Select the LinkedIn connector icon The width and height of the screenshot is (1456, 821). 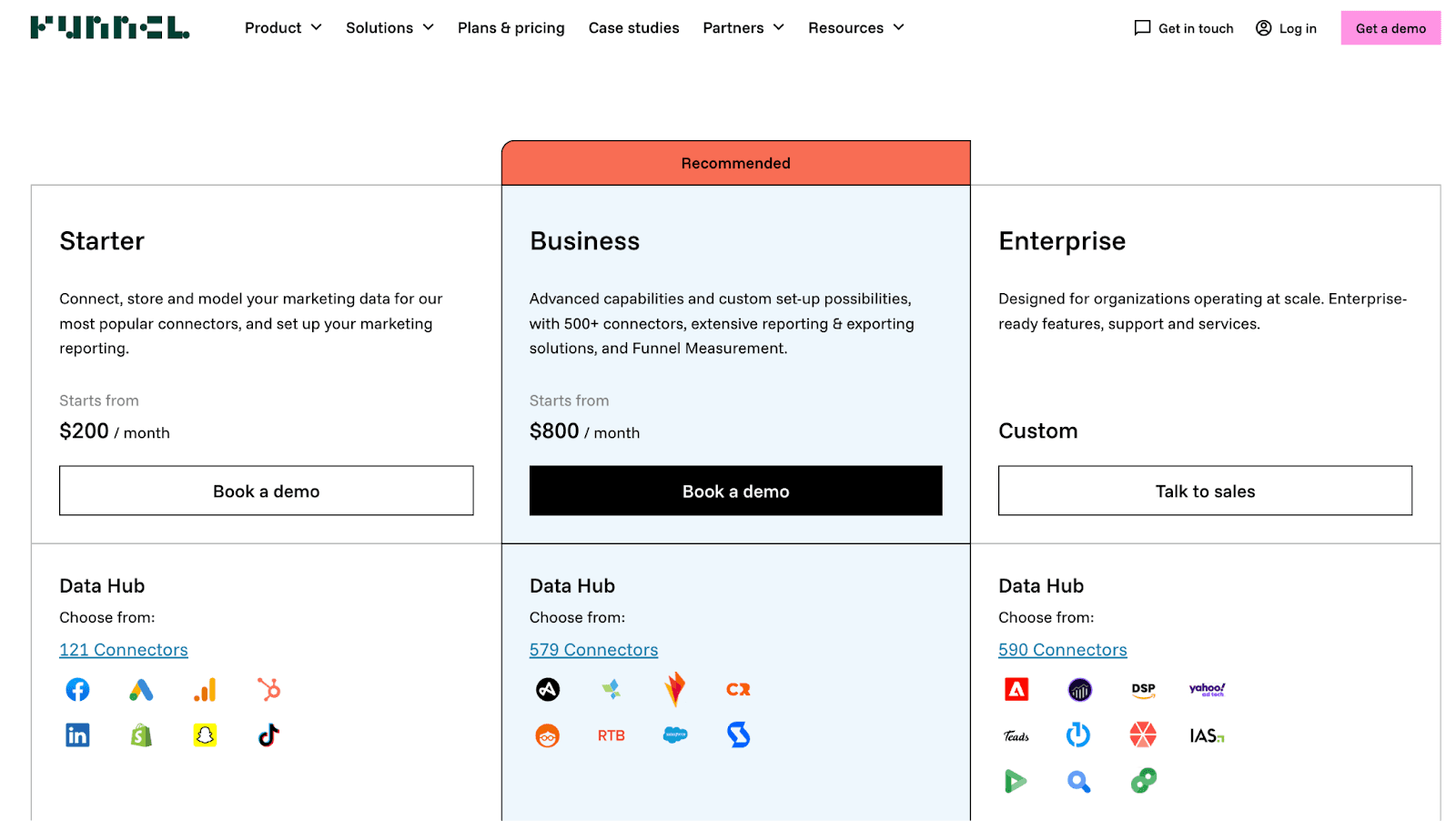pyautogui.click(x=77, y=735)
